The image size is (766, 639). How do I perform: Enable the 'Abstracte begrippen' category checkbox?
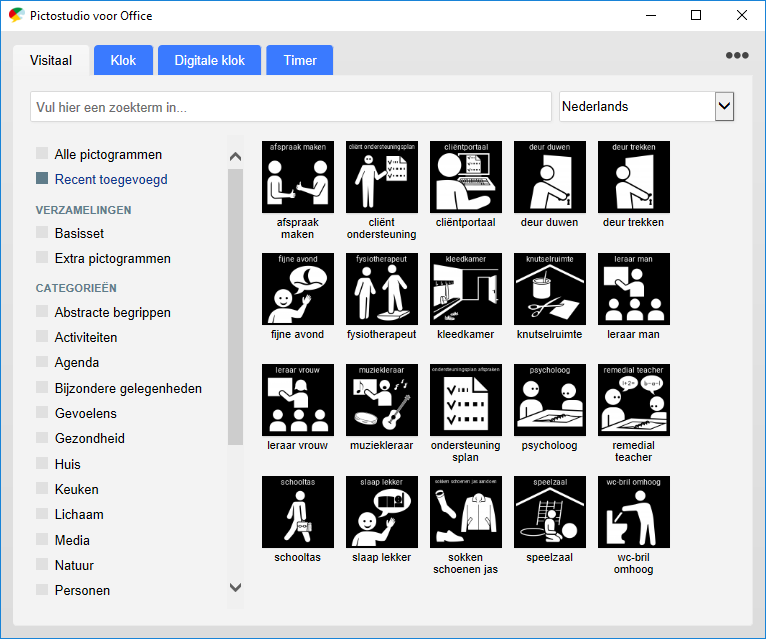(42, 311)
